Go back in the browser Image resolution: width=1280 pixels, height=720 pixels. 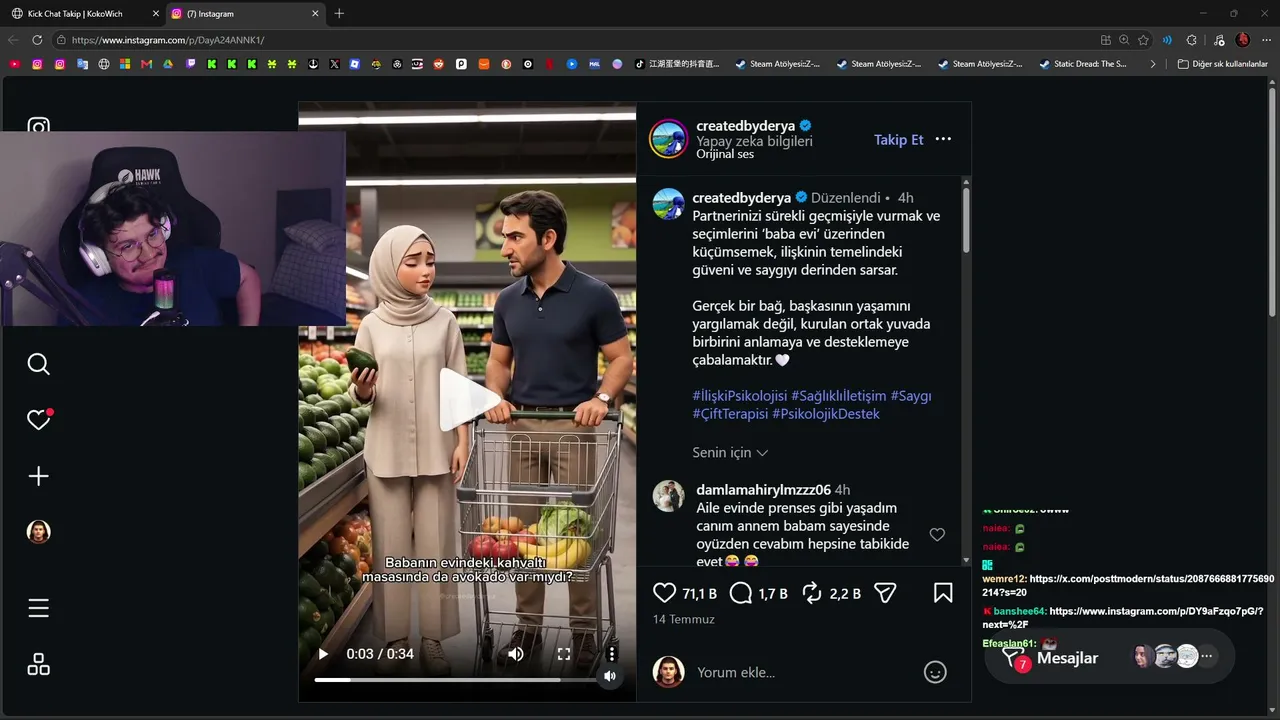13,40
